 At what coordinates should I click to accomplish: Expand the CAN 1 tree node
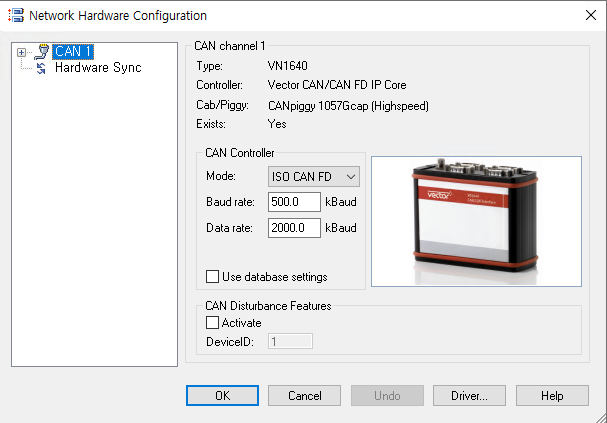coord(21,52)
